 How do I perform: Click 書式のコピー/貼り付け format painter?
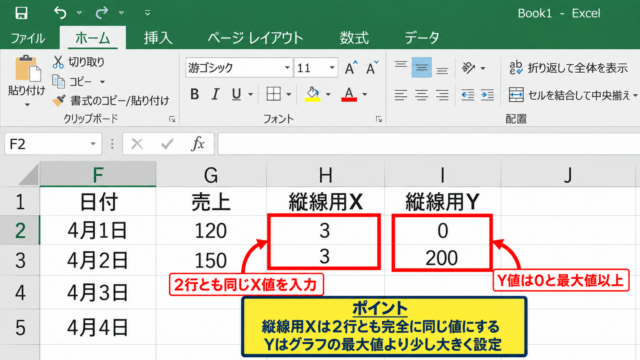(x=111, y=100)
